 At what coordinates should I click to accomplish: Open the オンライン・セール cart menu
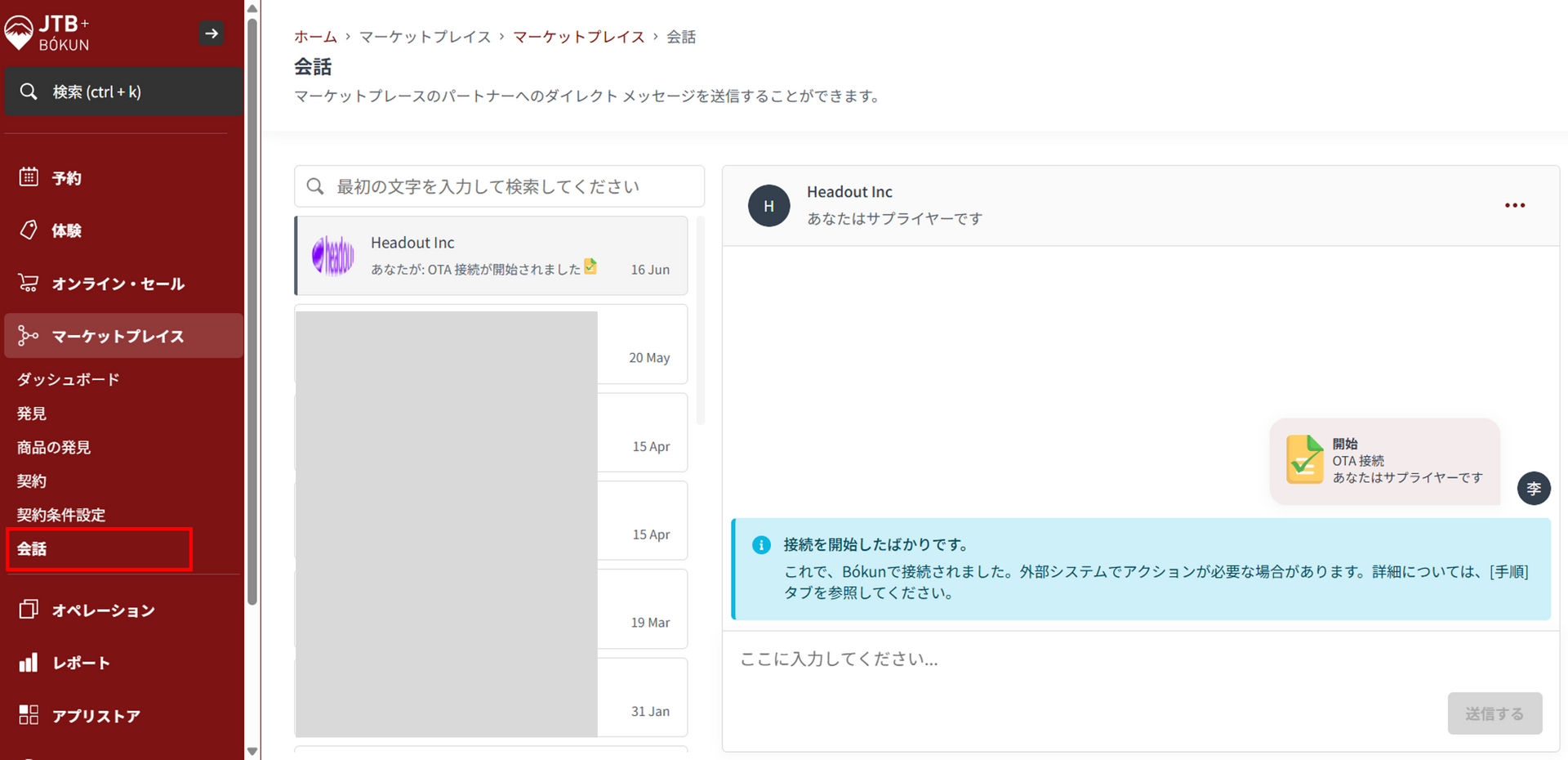(x=117, y=284)
